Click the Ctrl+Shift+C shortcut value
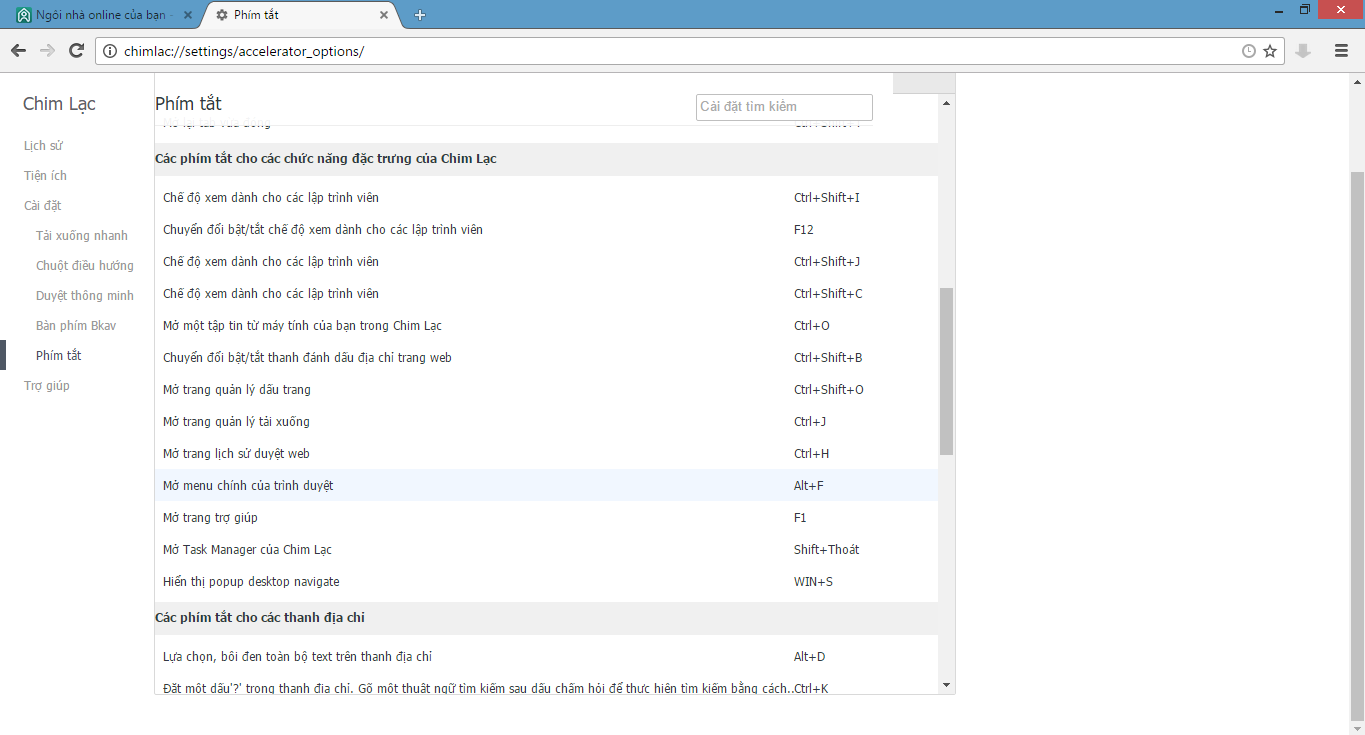Screen dimensions: 1365x735 pos(828,294)
